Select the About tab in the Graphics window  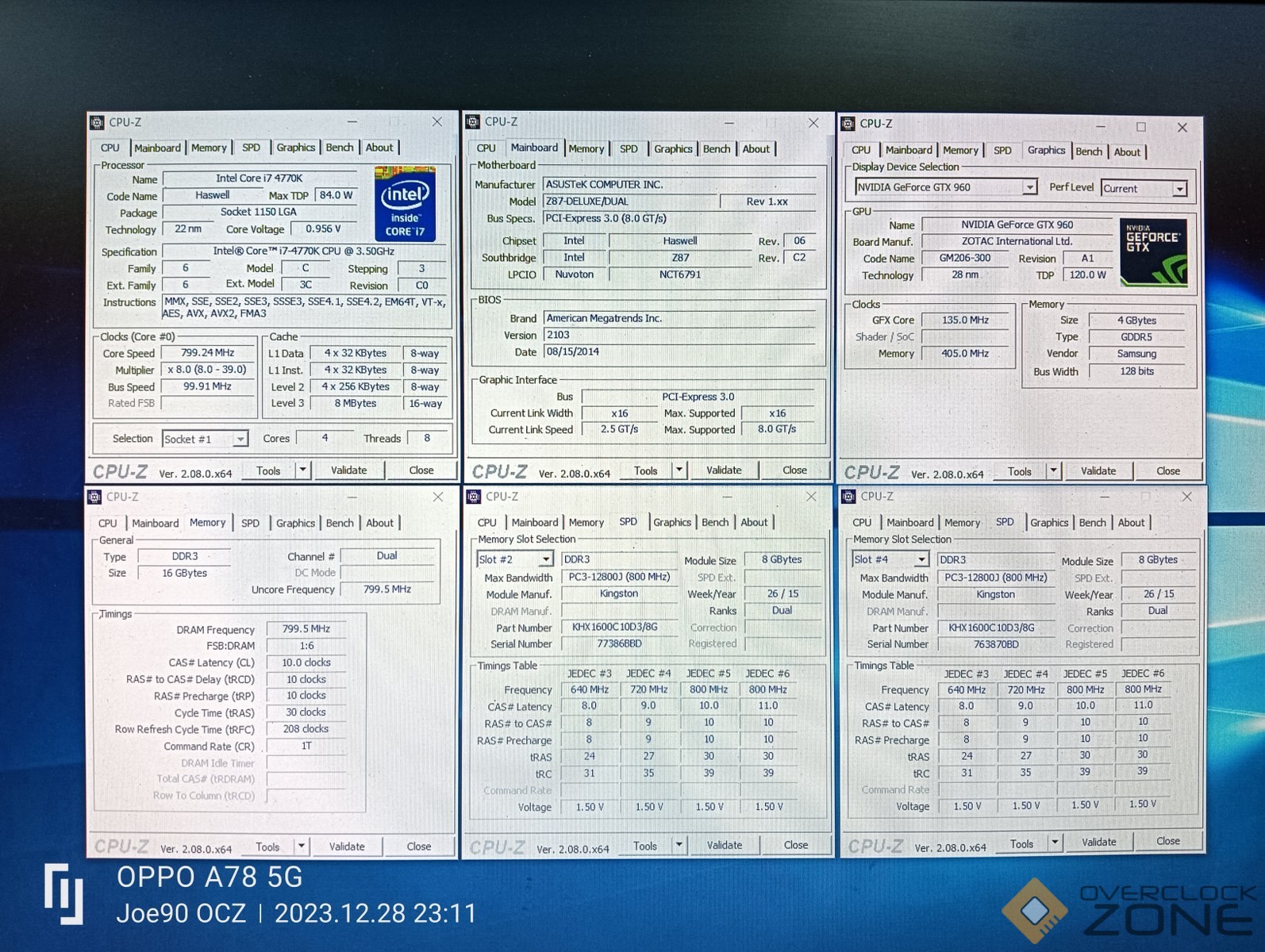pos(1127,152)
